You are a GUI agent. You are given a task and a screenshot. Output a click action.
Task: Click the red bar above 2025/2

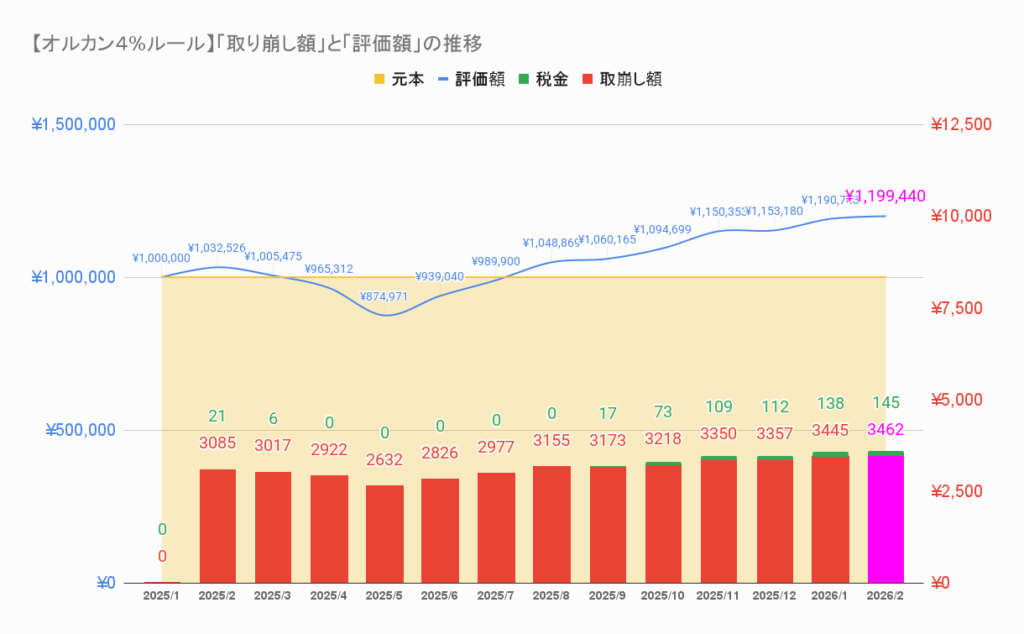coord(218,526)
